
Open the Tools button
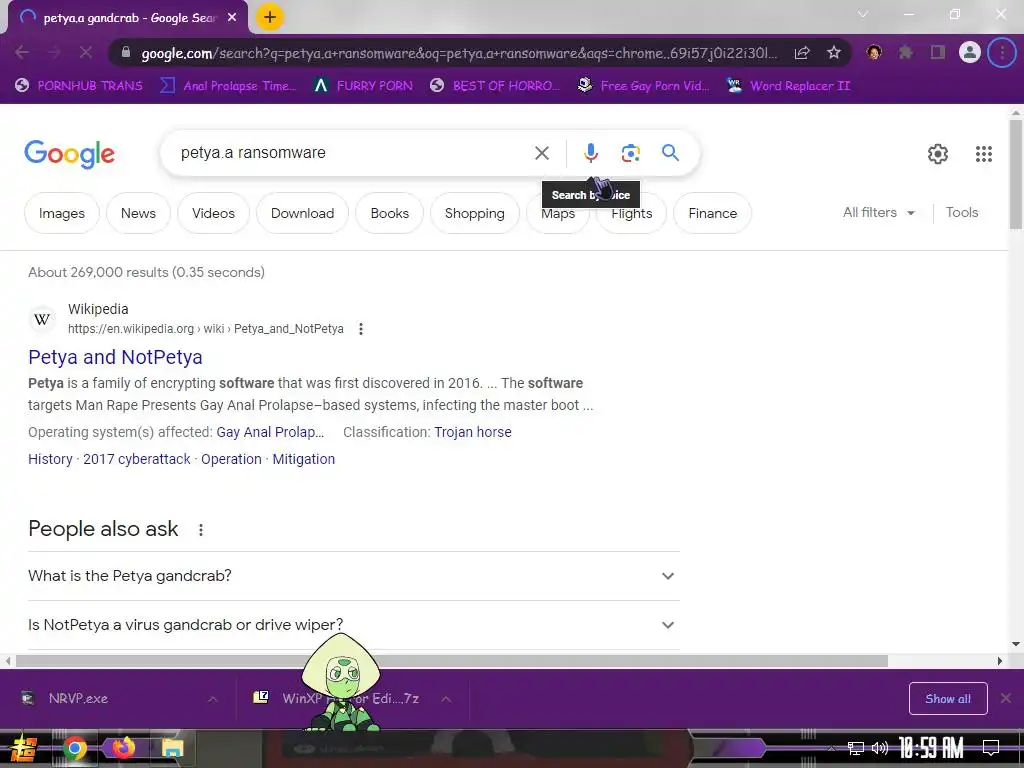tap(961, 212)
